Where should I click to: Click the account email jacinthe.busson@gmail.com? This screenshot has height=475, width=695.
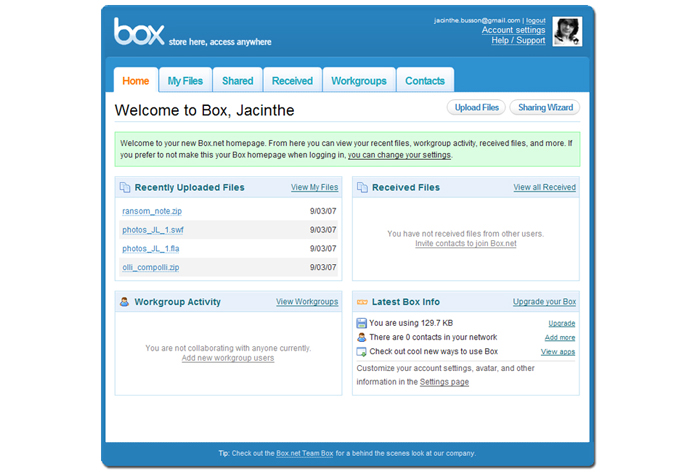click(477, 20)
